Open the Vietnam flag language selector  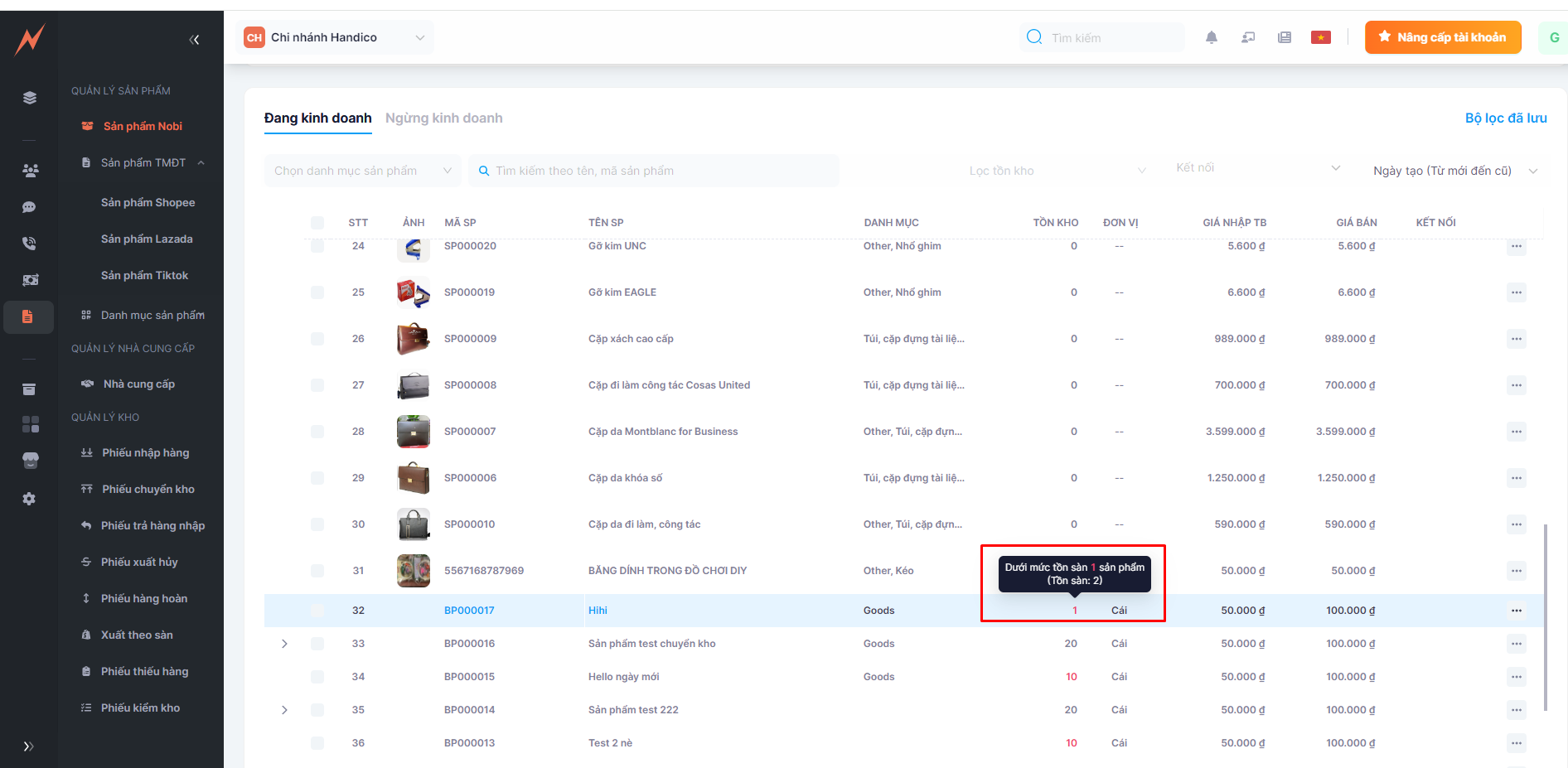(x=1320, y=37)
